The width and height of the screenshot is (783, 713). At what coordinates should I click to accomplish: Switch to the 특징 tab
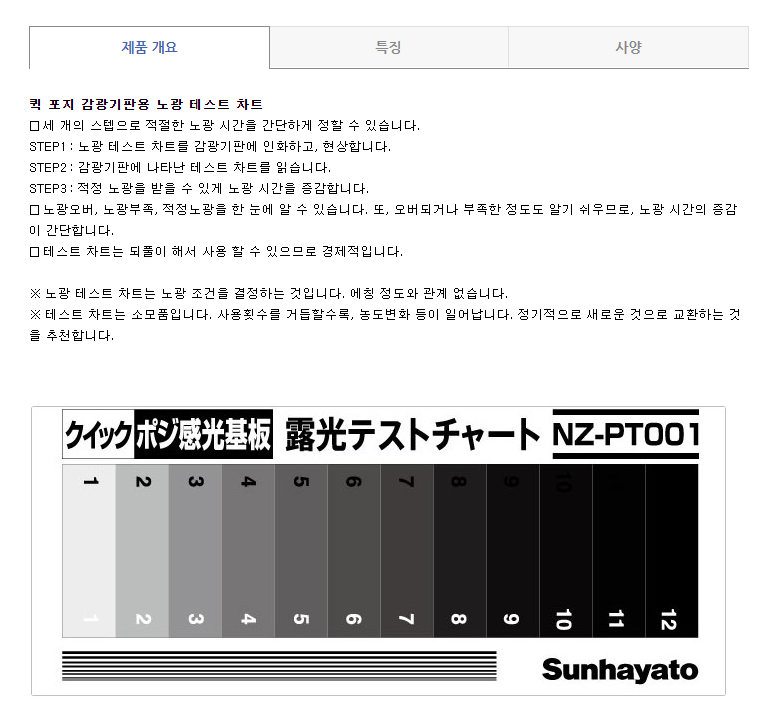coord(388,47)
